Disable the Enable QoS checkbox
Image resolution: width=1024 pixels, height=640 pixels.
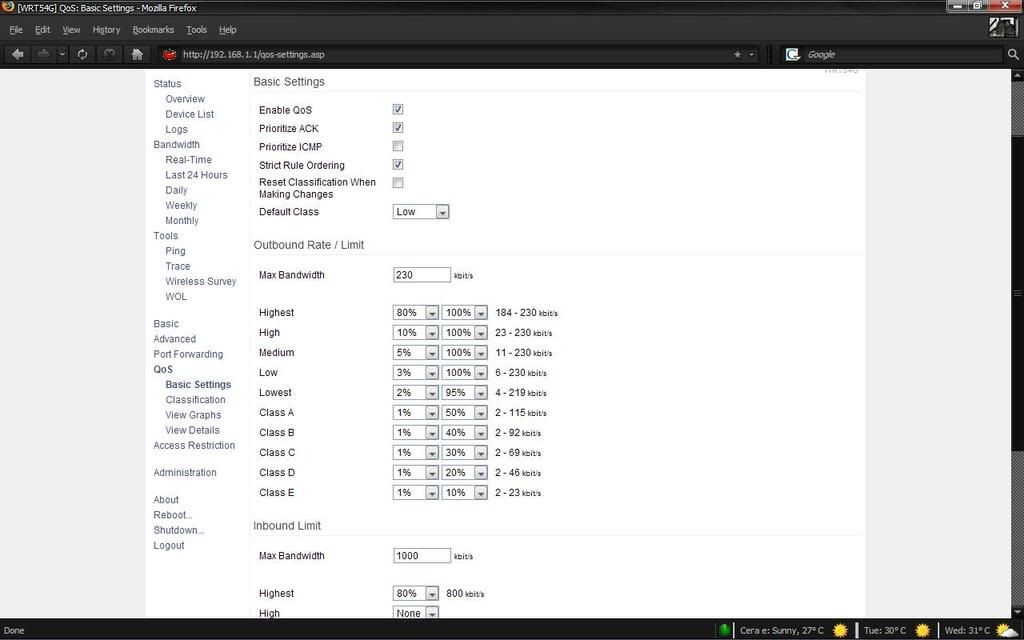398,110
